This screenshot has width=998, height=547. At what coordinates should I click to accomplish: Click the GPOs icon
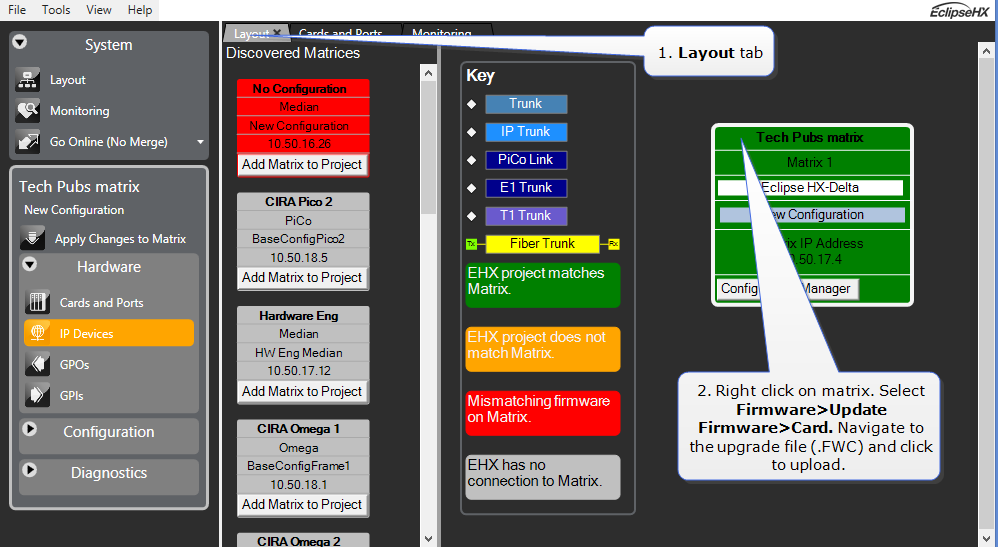point(38,365)
